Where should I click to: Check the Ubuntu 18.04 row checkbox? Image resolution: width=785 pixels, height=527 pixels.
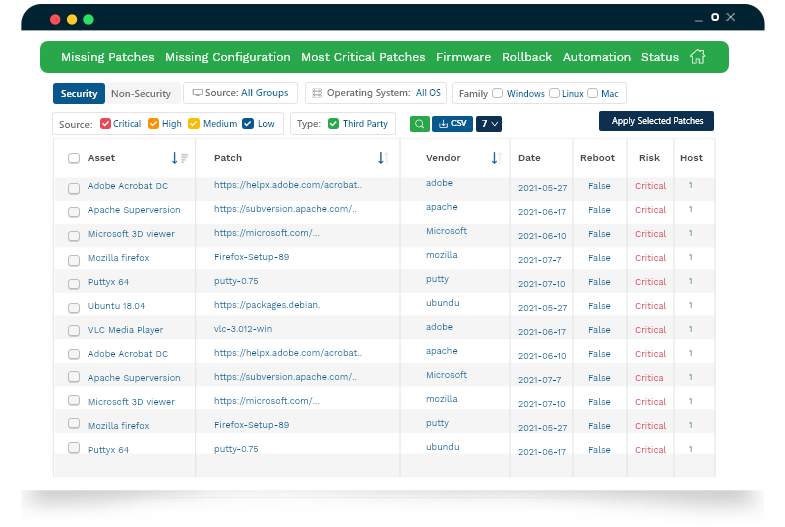tap(74, 307)
